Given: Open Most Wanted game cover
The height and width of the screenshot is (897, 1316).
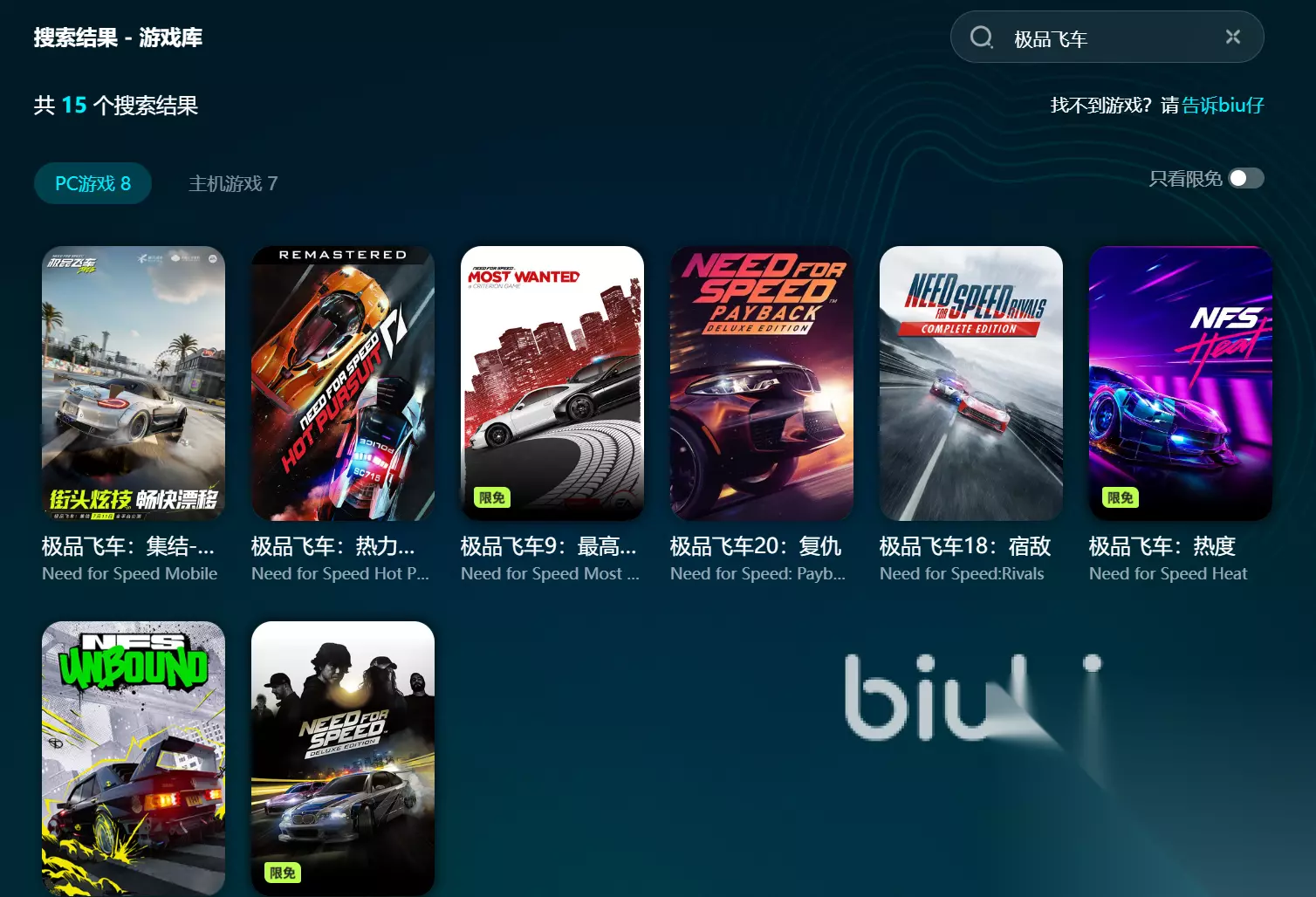Looking at the screenshot, I should [x=552, y=383].
